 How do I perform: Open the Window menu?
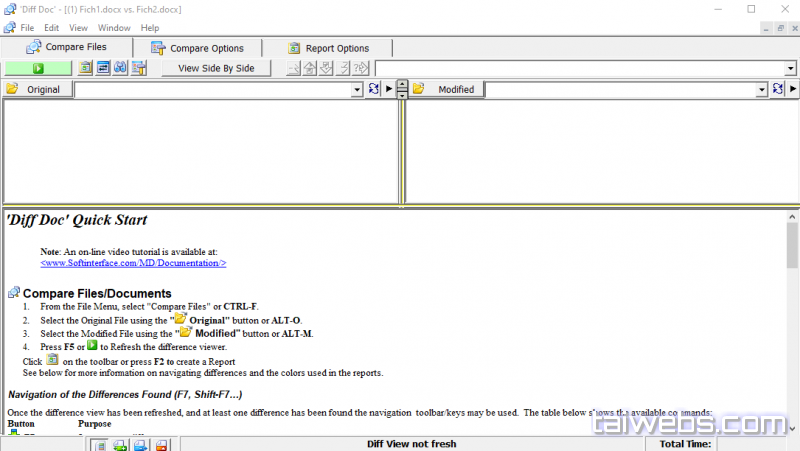(113, 28)
